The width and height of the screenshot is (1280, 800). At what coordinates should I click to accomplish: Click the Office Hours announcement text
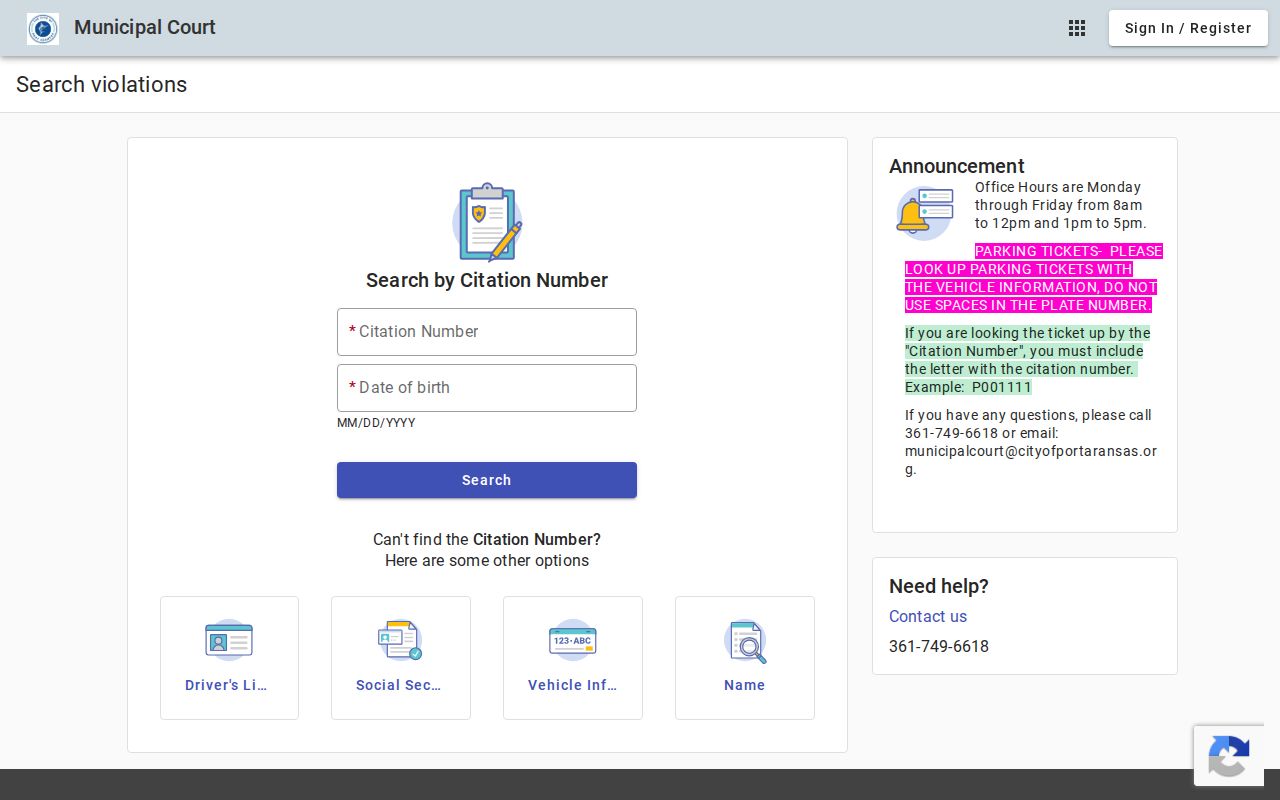(x=1061, y=205)
